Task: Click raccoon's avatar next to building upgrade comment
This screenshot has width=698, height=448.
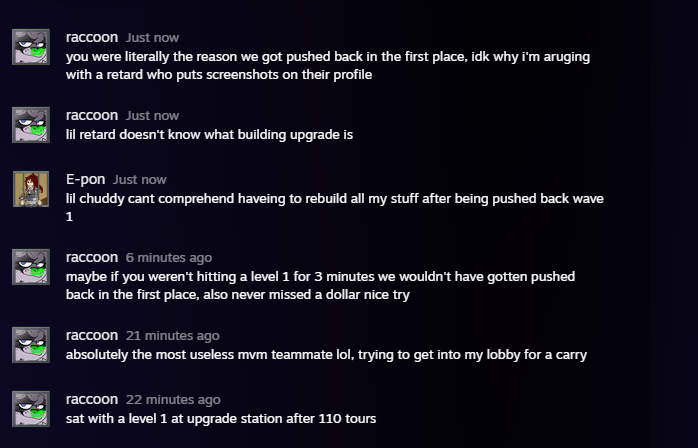Action: click(x=30, y=125)
